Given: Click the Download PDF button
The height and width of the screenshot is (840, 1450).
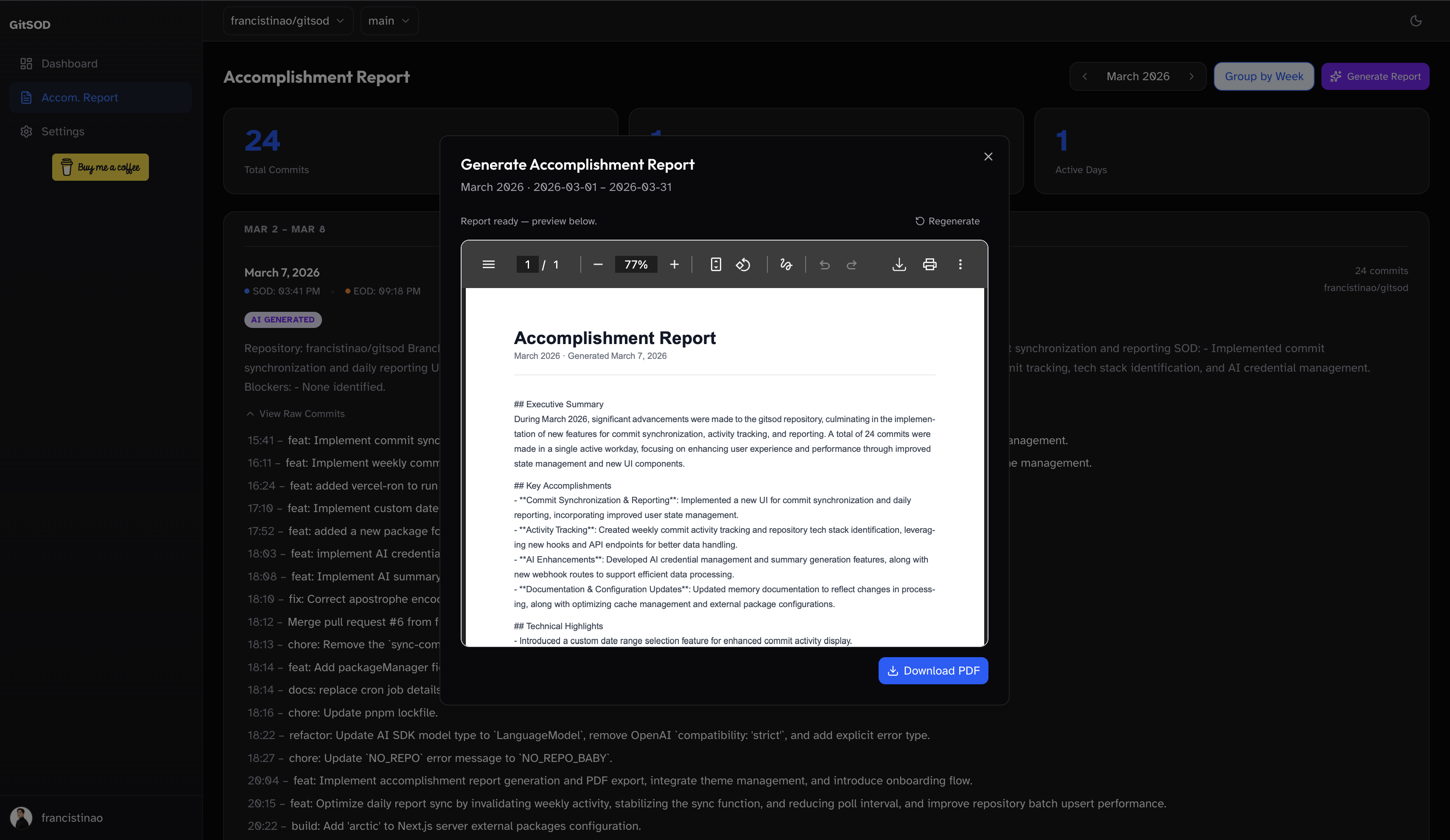Looking at the screenshot, I should coord(933,671).
